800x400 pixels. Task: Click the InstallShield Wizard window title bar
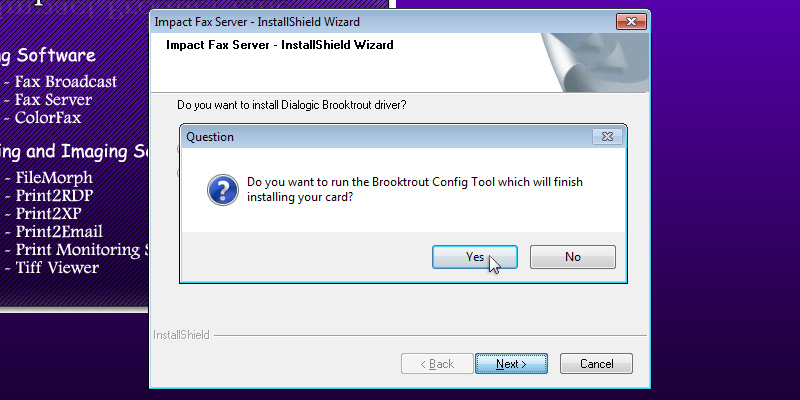tap(380, 20)
